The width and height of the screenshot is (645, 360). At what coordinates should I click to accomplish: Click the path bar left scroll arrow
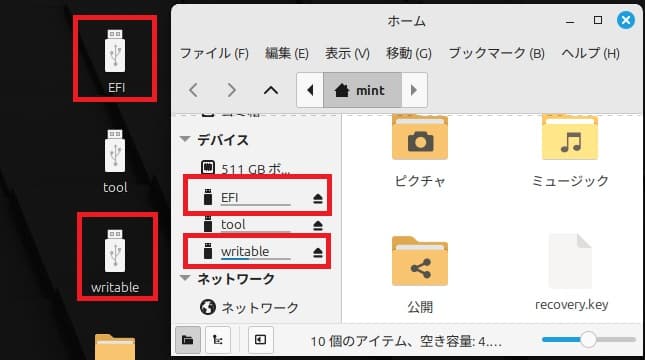coord(310,90)
